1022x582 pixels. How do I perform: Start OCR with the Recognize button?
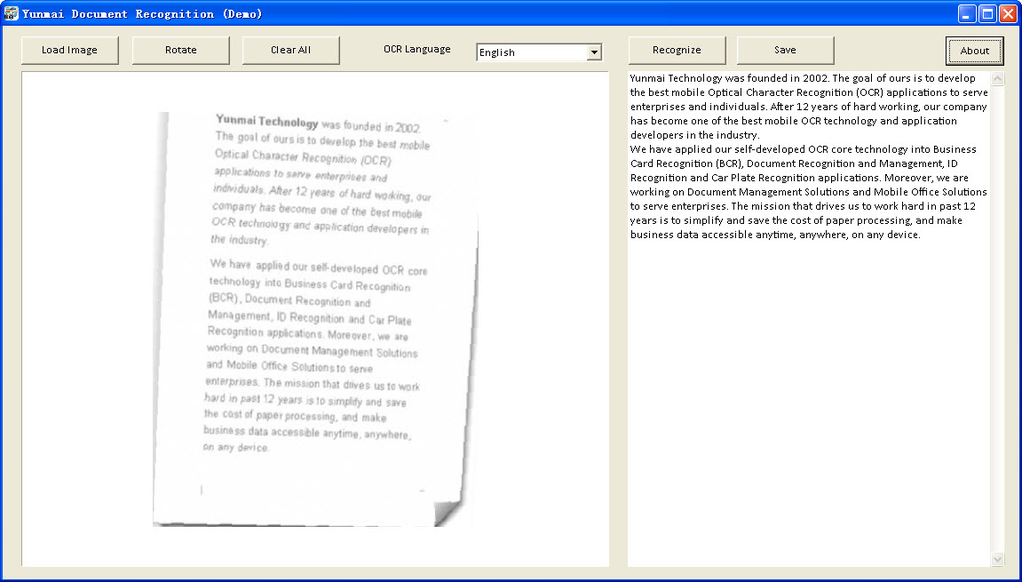(x=677, y=50)
